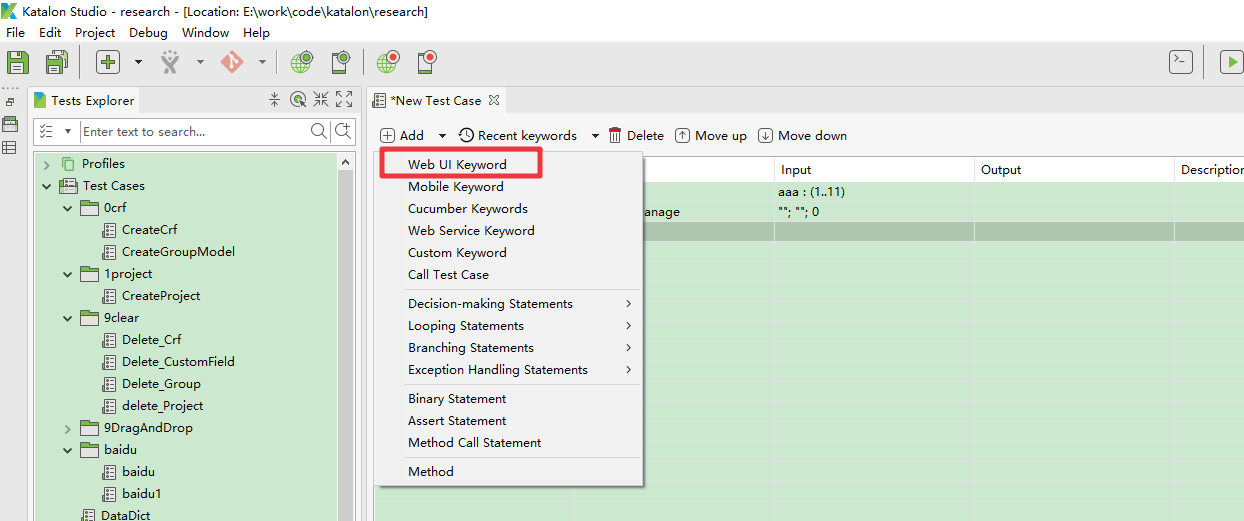This screenshot has height=521, width=1244.
Task: Choose Call Test Case from the menu
Action: [448, 274]
